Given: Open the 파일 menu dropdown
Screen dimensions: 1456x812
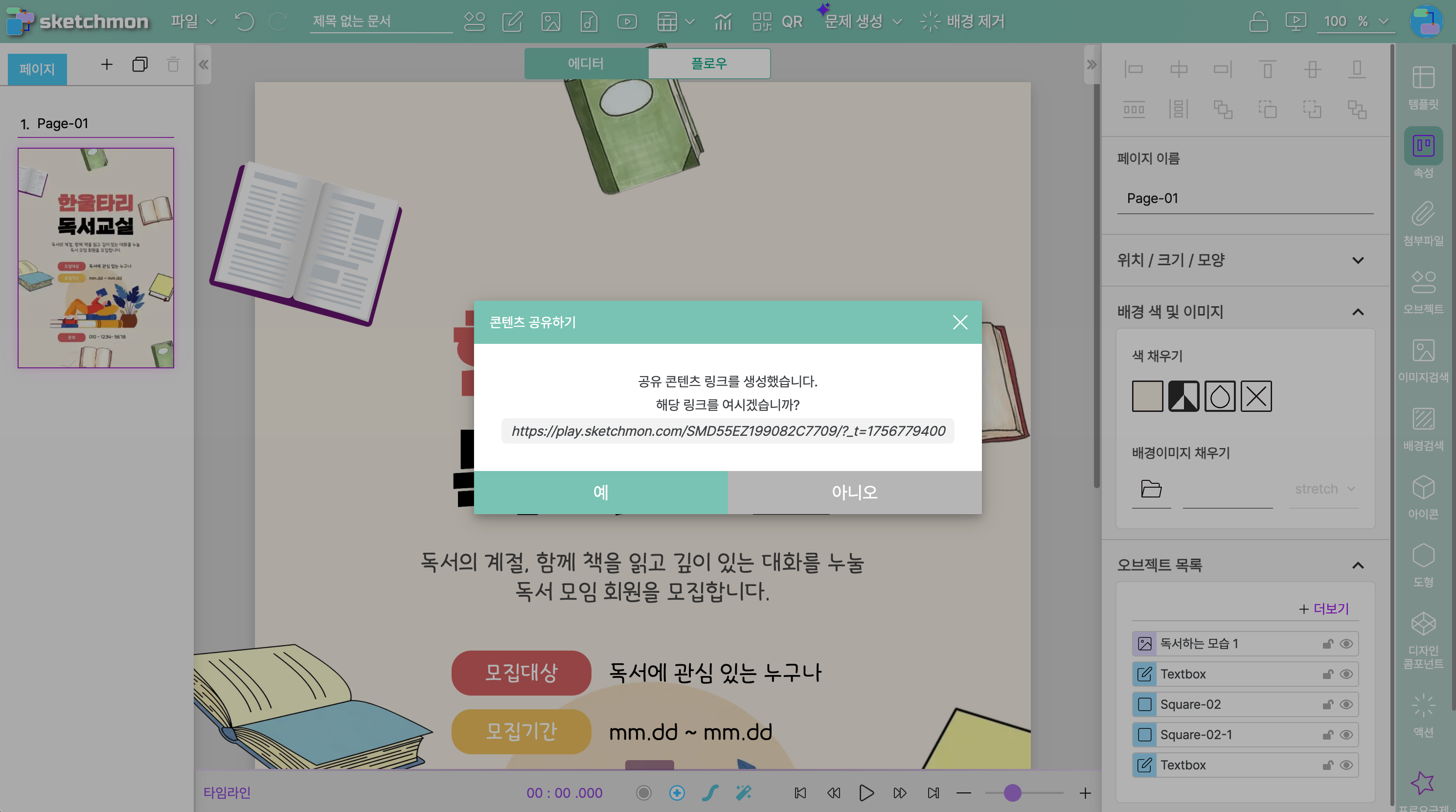Looking at the screenshot, I should [193, 22].
